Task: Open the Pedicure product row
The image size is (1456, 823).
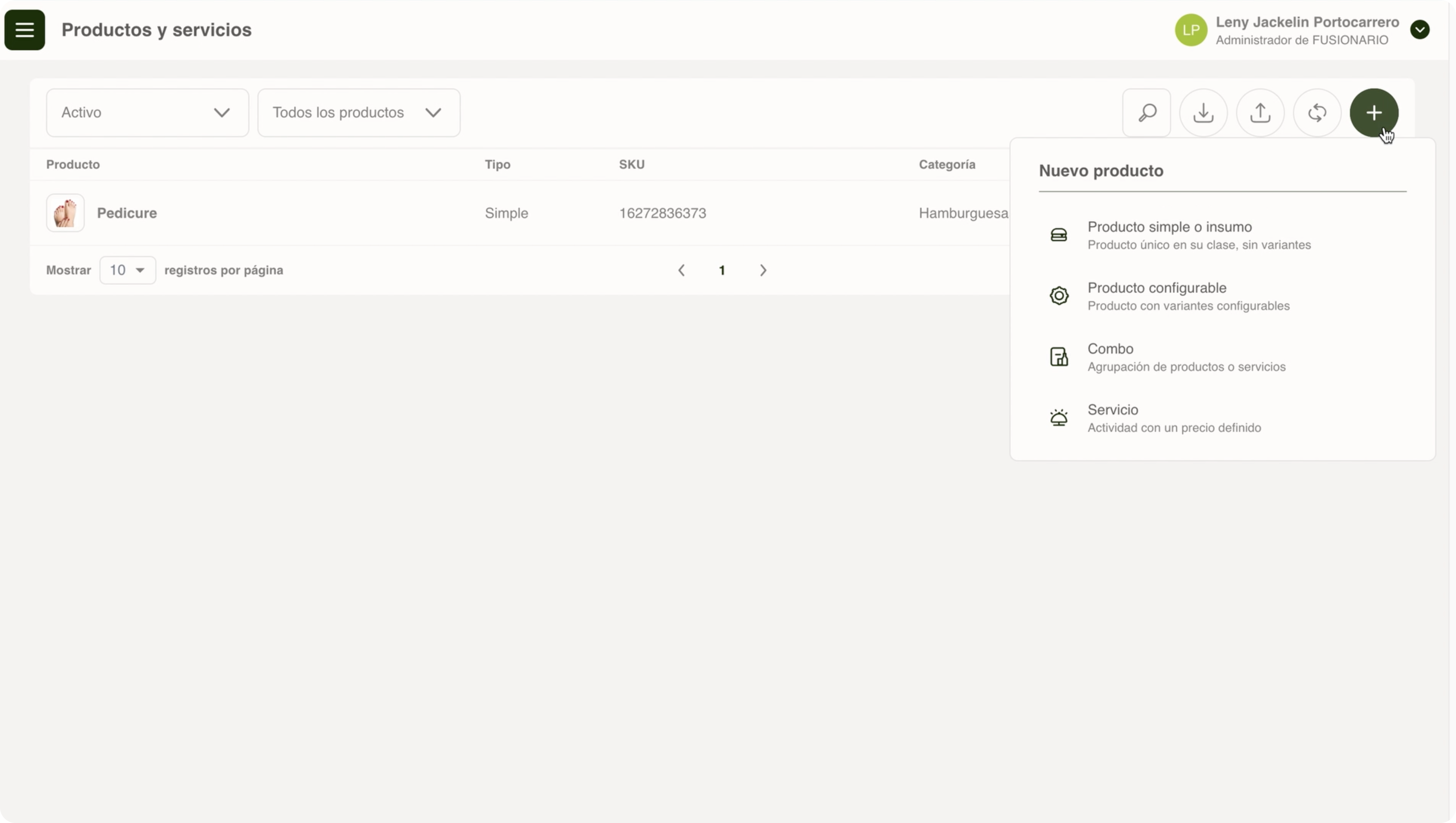Action: (127, 213)
